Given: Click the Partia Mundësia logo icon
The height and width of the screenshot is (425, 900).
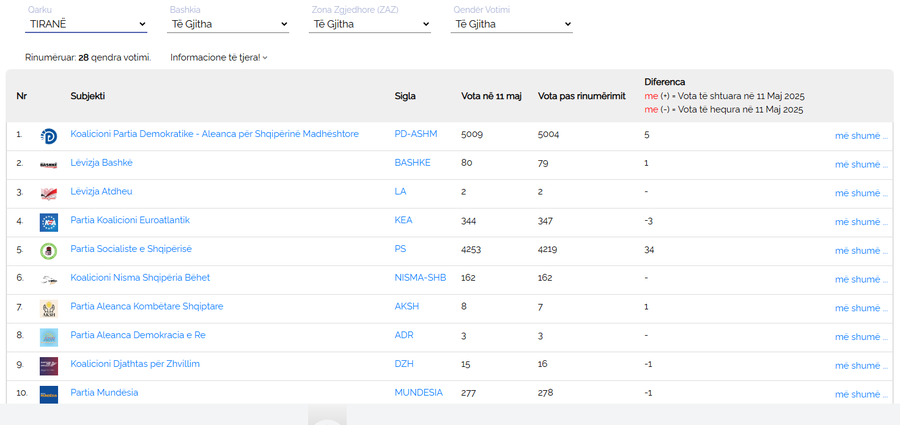Looking at the screenshot, I should (x=49, y=395).
